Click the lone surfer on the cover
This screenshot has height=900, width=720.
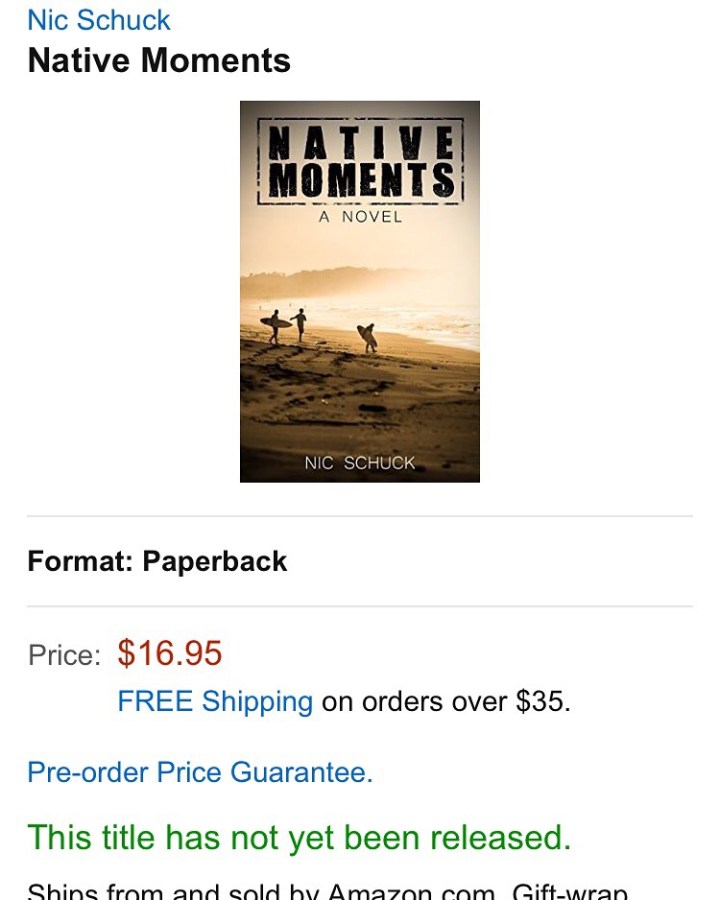[x=367, y=338]
